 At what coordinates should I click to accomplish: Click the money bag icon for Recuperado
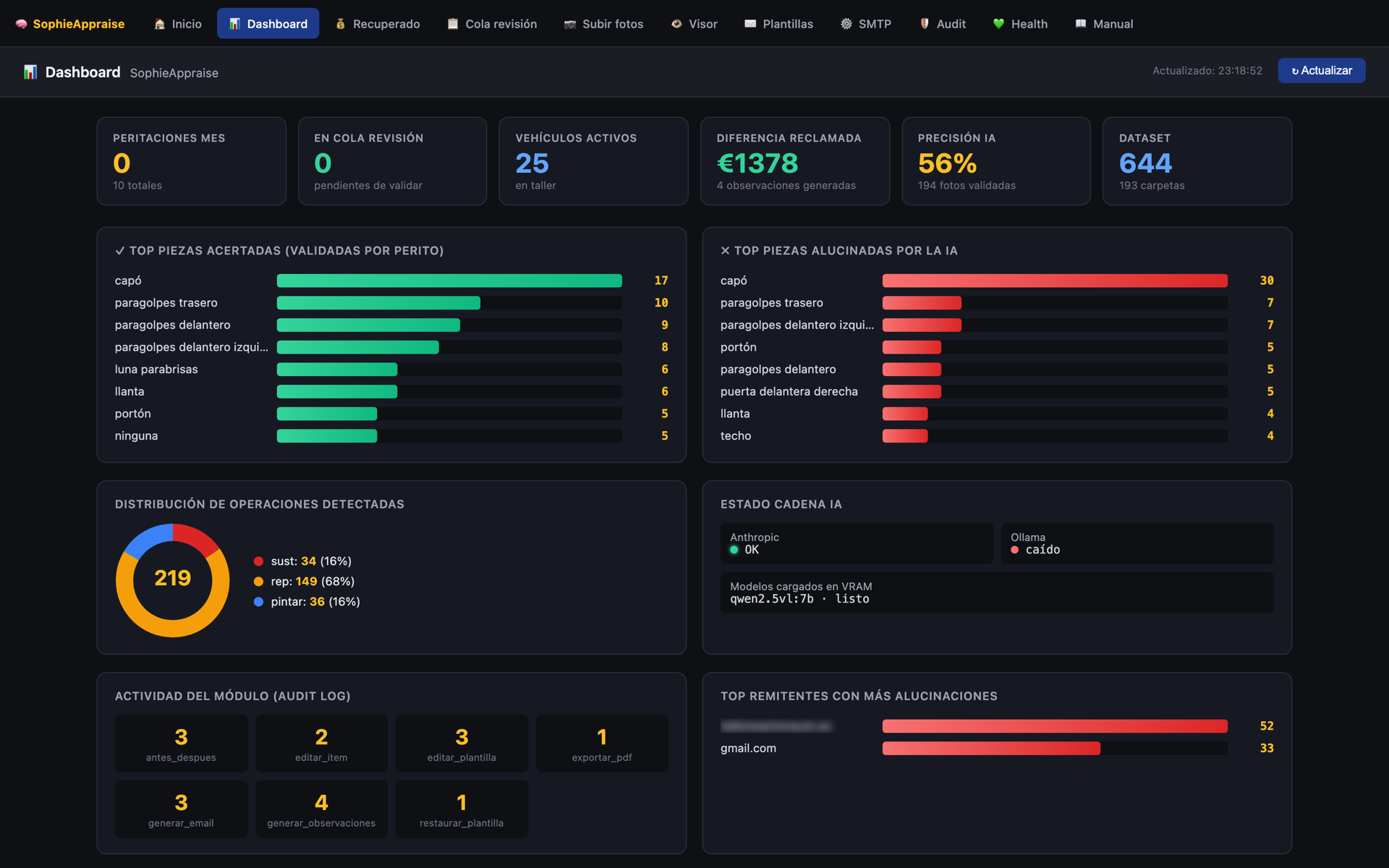[x=340, y=24]
